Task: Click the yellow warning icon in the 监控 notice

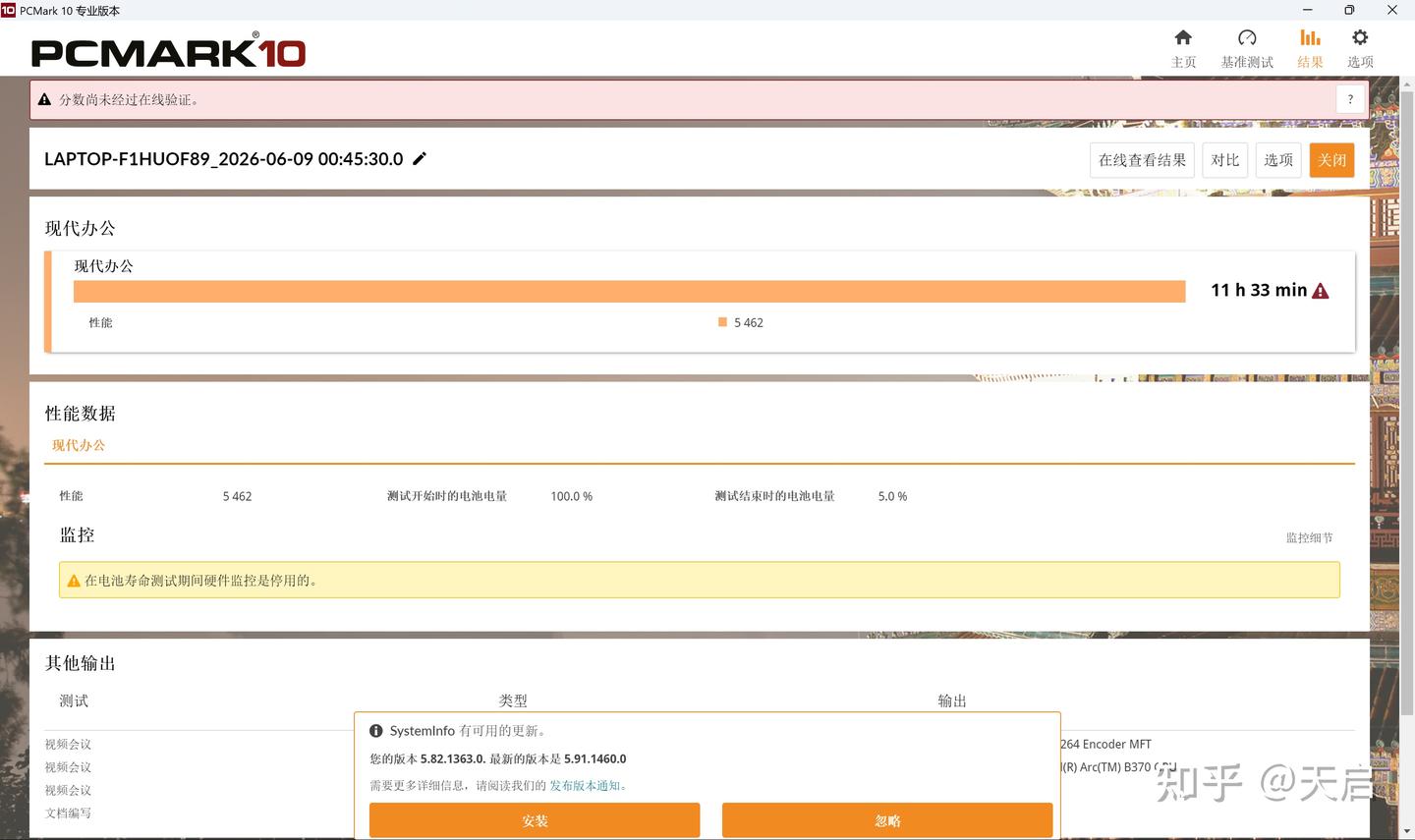Action: point(74,581)
